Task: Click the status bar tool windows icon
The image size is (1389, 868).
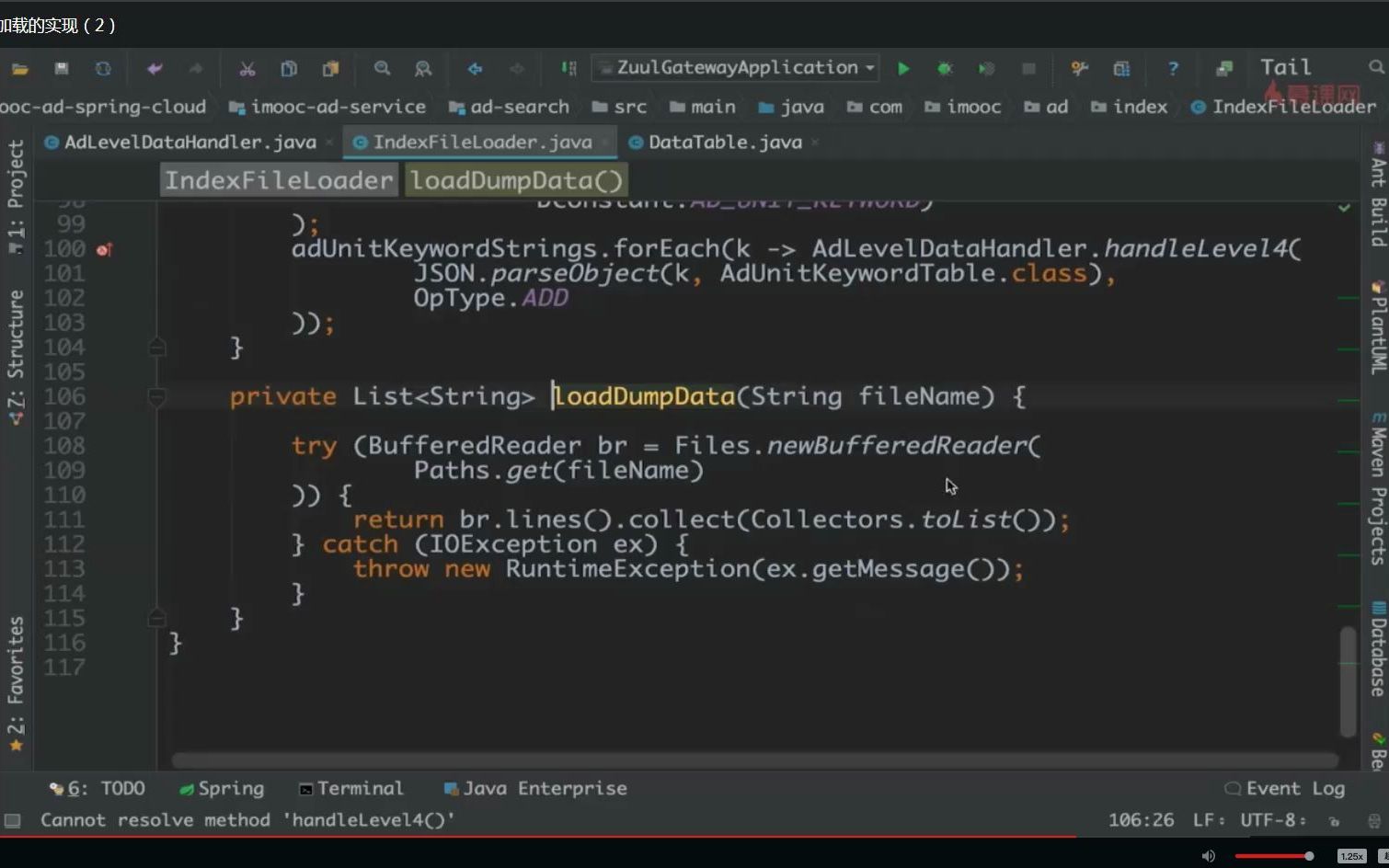Action: coord(12,820)
